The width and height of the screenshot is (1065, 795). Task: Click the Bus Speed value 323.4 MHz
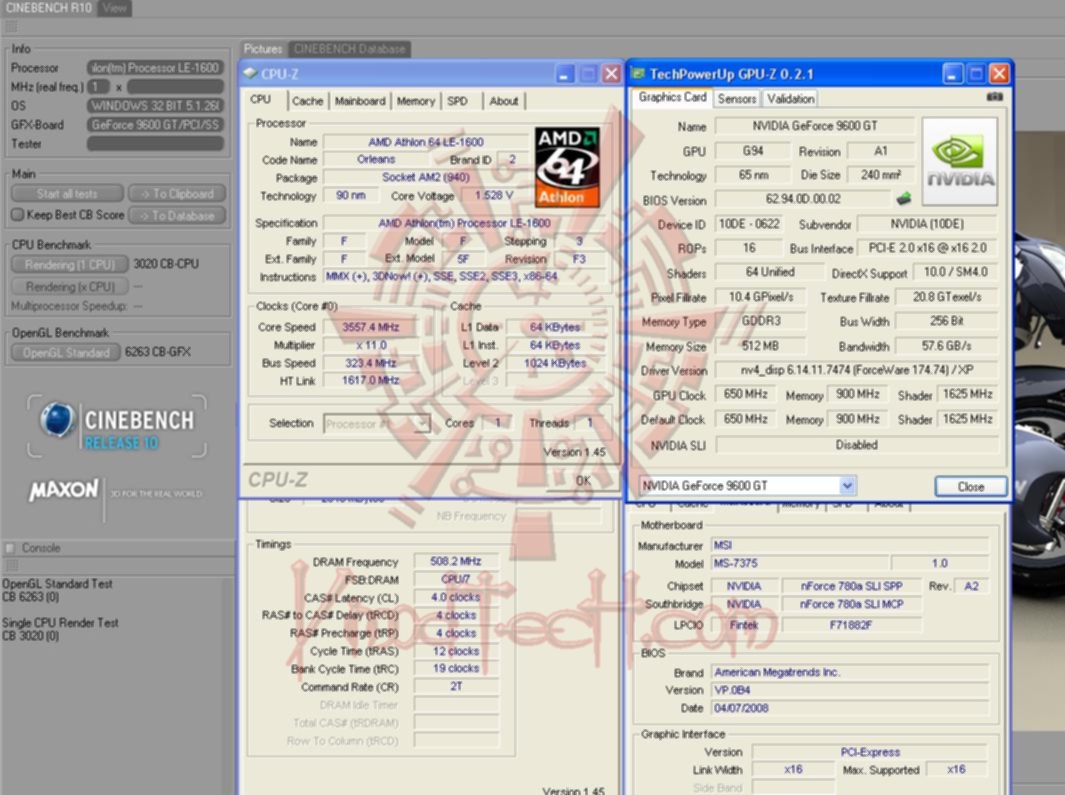pos(370,363)
